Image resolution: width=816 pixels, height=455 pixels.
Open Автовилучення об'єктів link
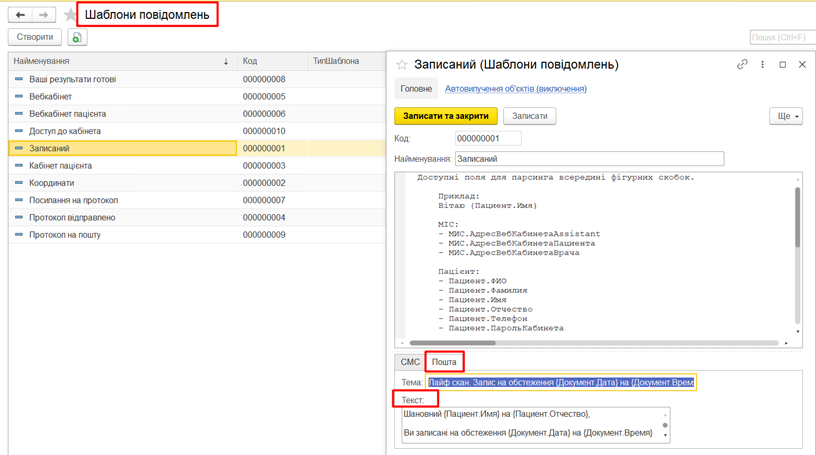point(515,89)
